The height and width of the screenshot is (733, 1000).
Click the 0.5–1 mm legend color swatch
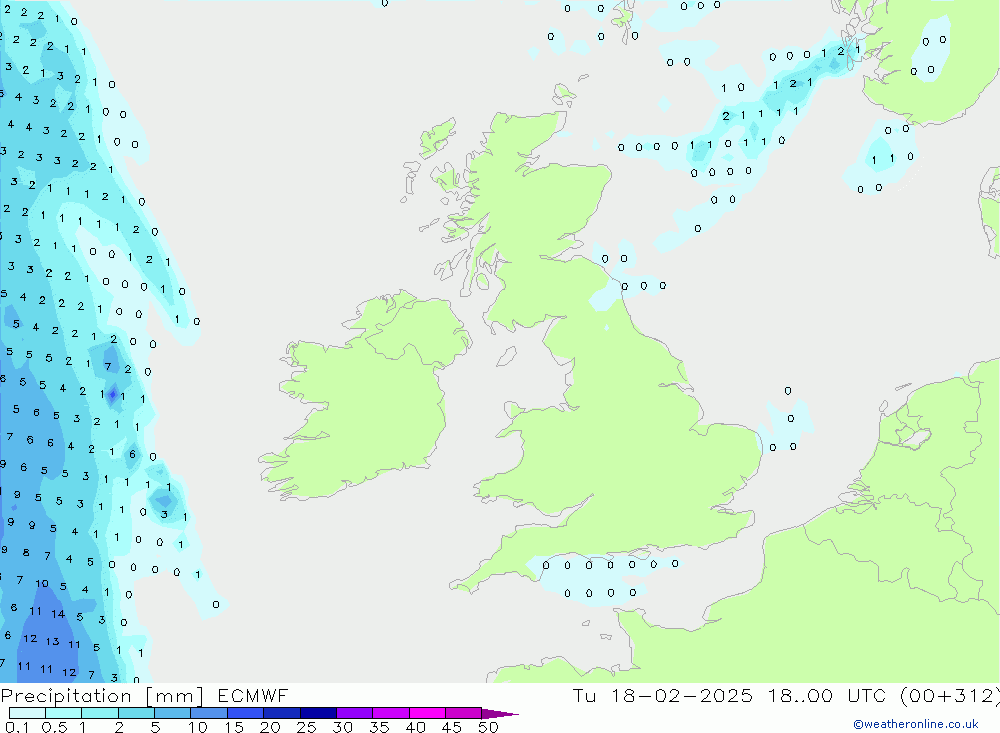pos(63,713)
